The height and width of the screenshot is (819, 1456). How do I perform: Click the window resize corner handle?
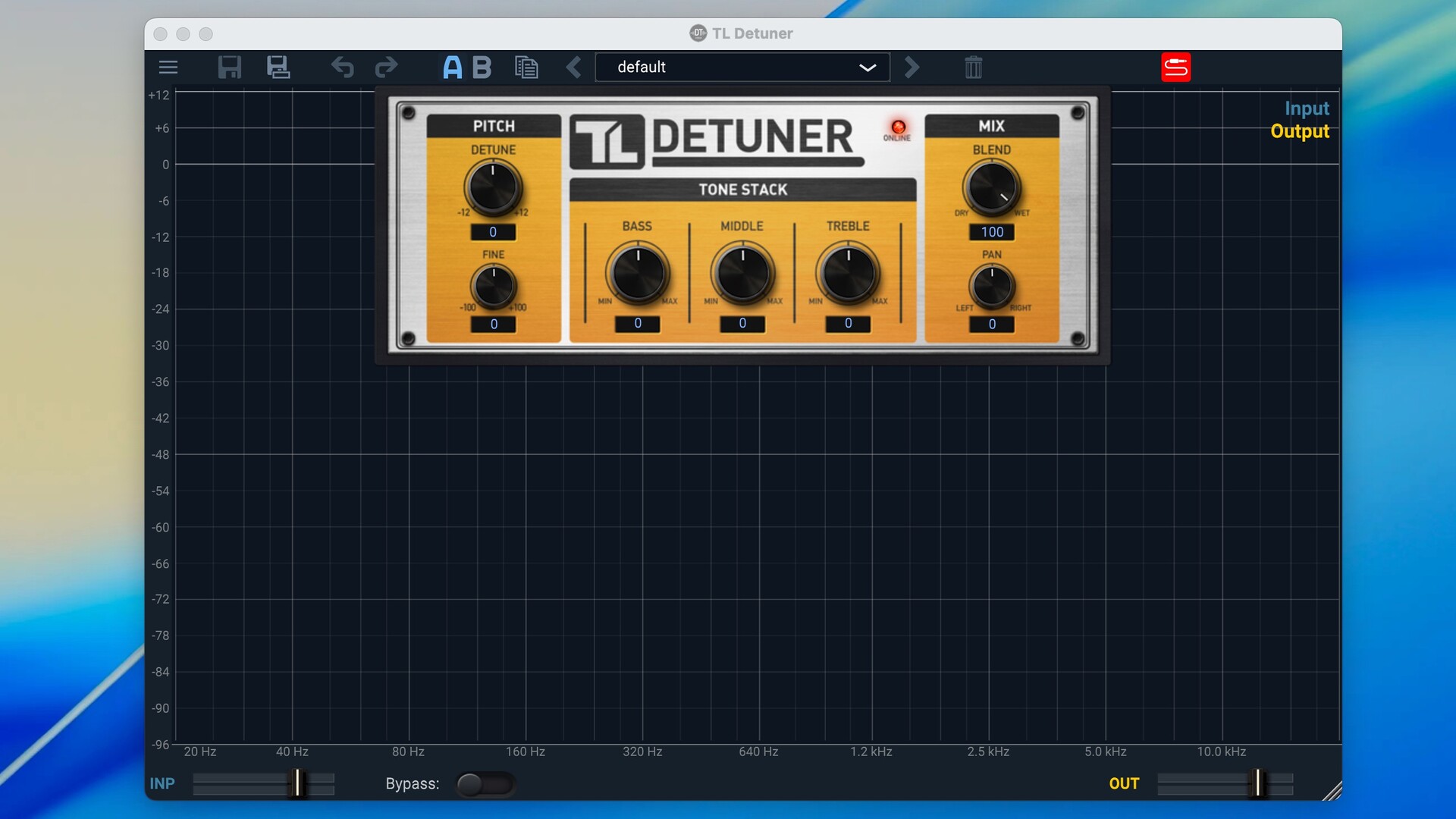pyautogui.click(x=1332, y=792)
